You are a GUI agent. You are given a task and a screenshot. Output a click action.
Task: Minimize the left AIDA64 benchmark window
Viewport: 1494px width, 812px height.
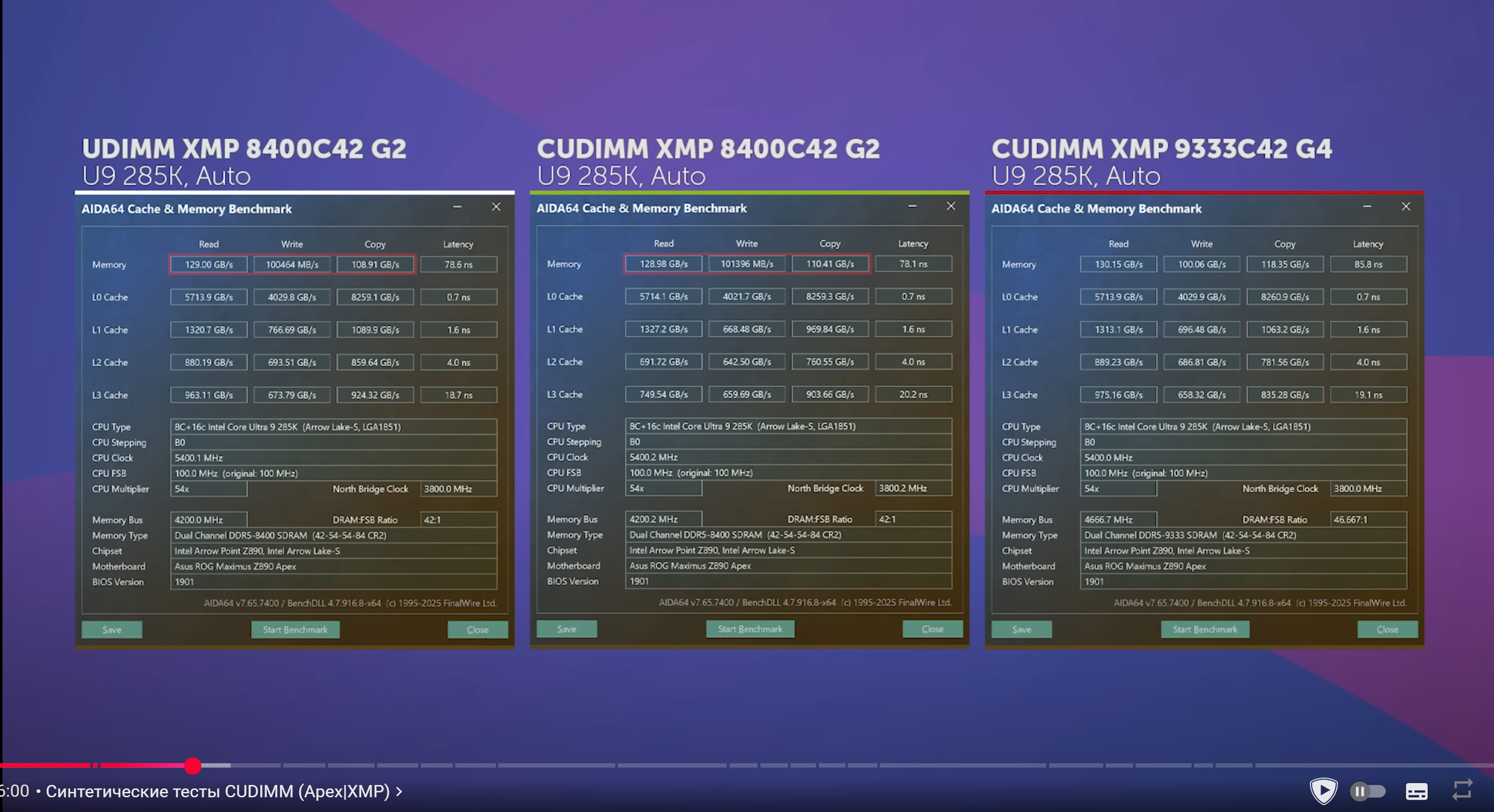[458, 207]
